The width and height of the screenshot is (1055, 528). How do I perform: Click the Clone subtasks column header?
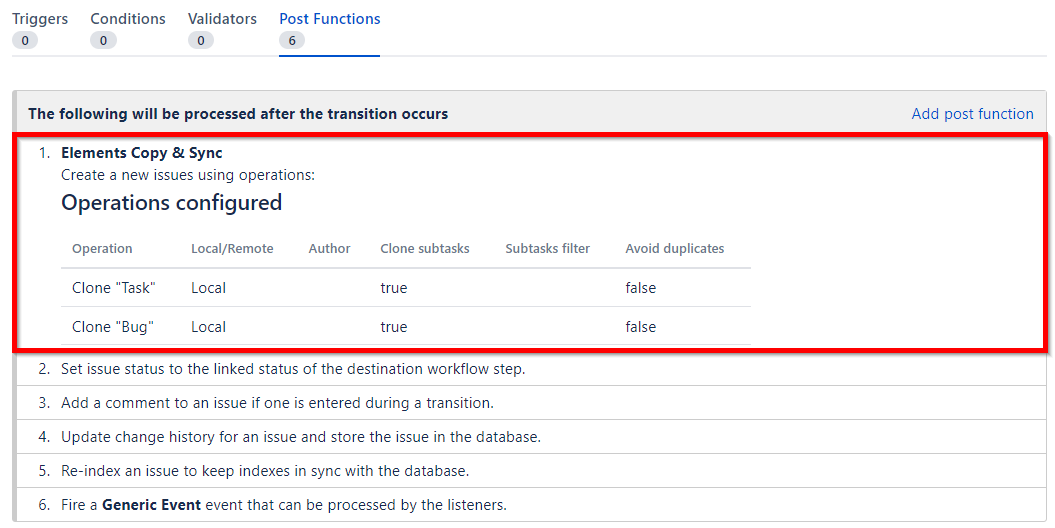point(424,249)
